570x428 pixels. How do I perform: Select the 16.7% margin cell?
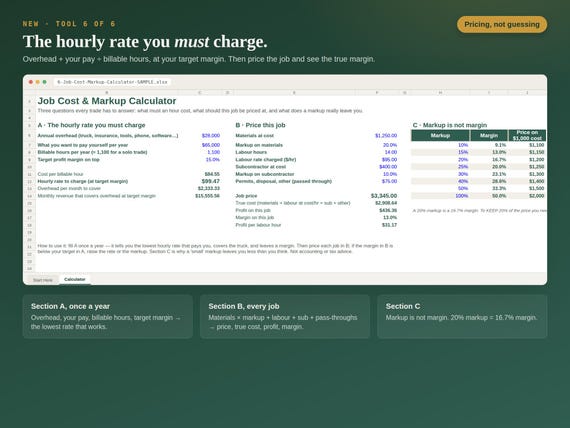click(499, 160)
